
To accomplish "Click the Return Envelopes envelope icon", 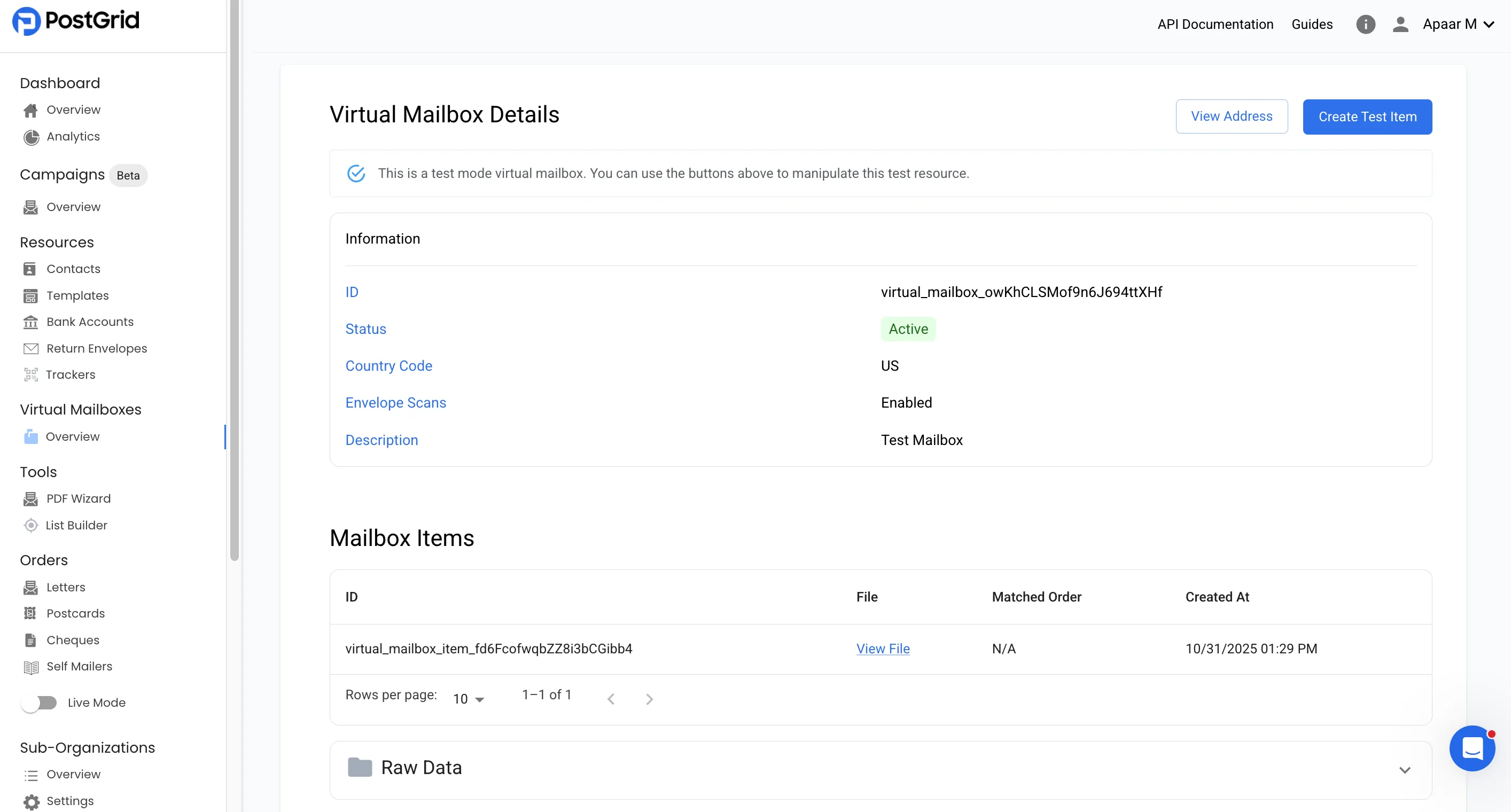I will 31,348.
